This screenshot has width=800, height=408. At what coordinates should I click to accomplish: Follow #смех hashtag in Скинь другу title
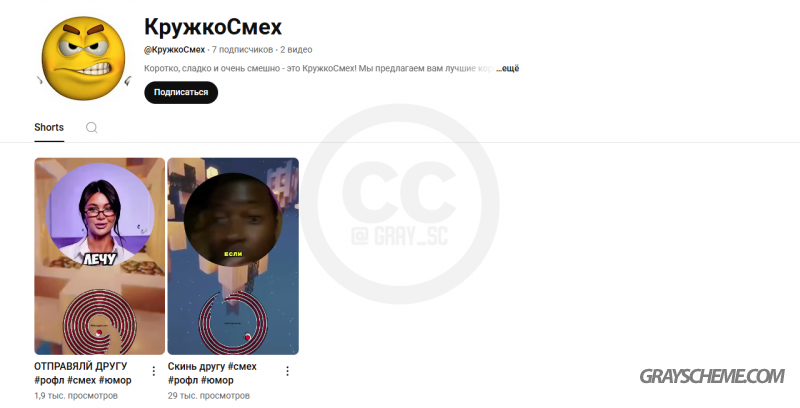pyautogui.click(x=242, y=367)
